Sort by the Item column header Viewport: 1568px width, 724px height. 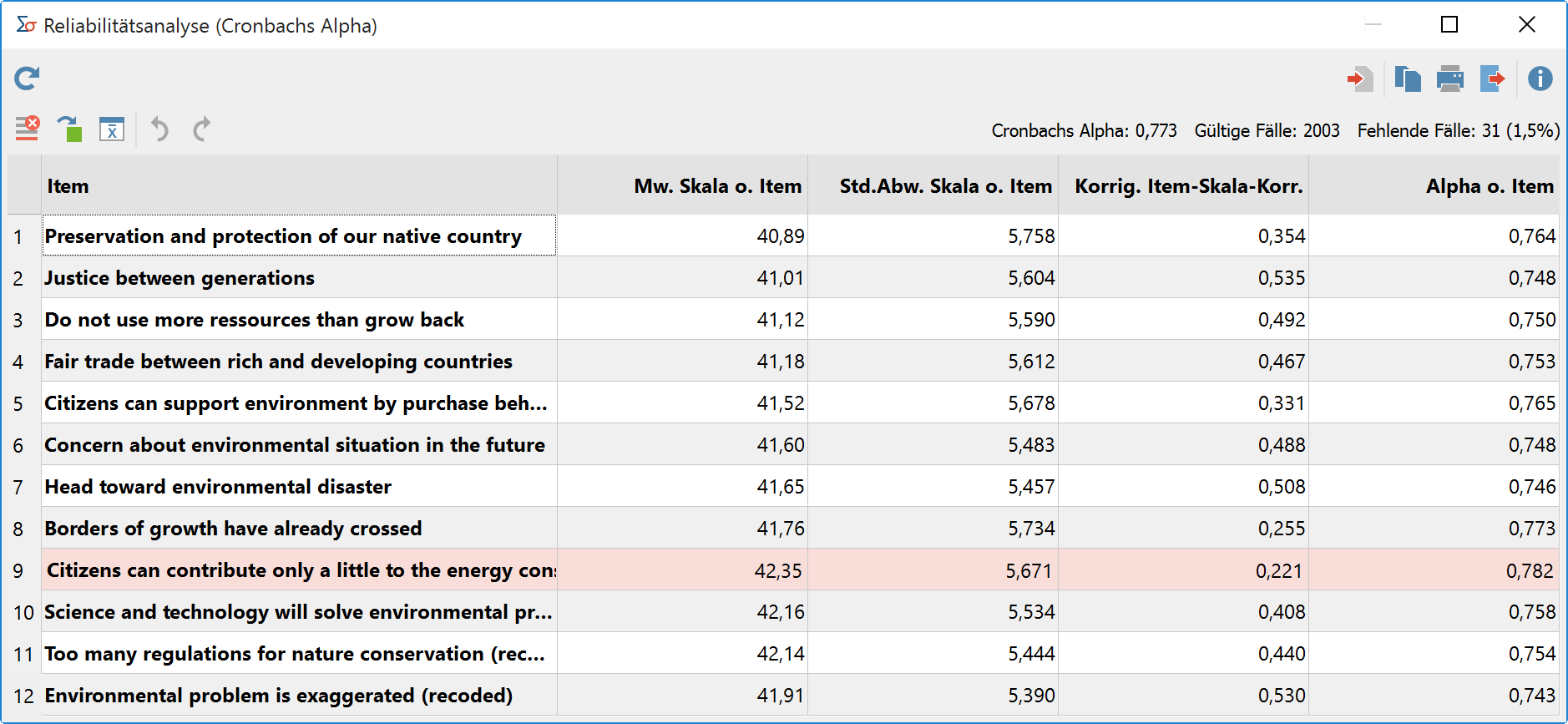click(299, 185)
